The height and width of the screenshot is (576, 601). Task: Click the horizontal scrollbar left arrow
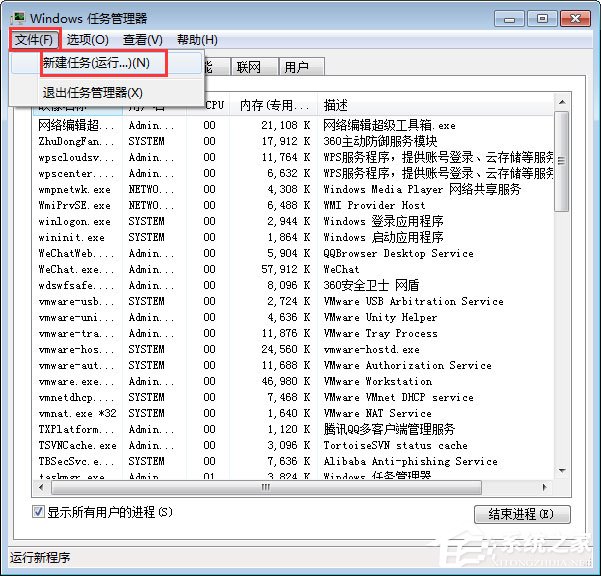pos(41,487)
